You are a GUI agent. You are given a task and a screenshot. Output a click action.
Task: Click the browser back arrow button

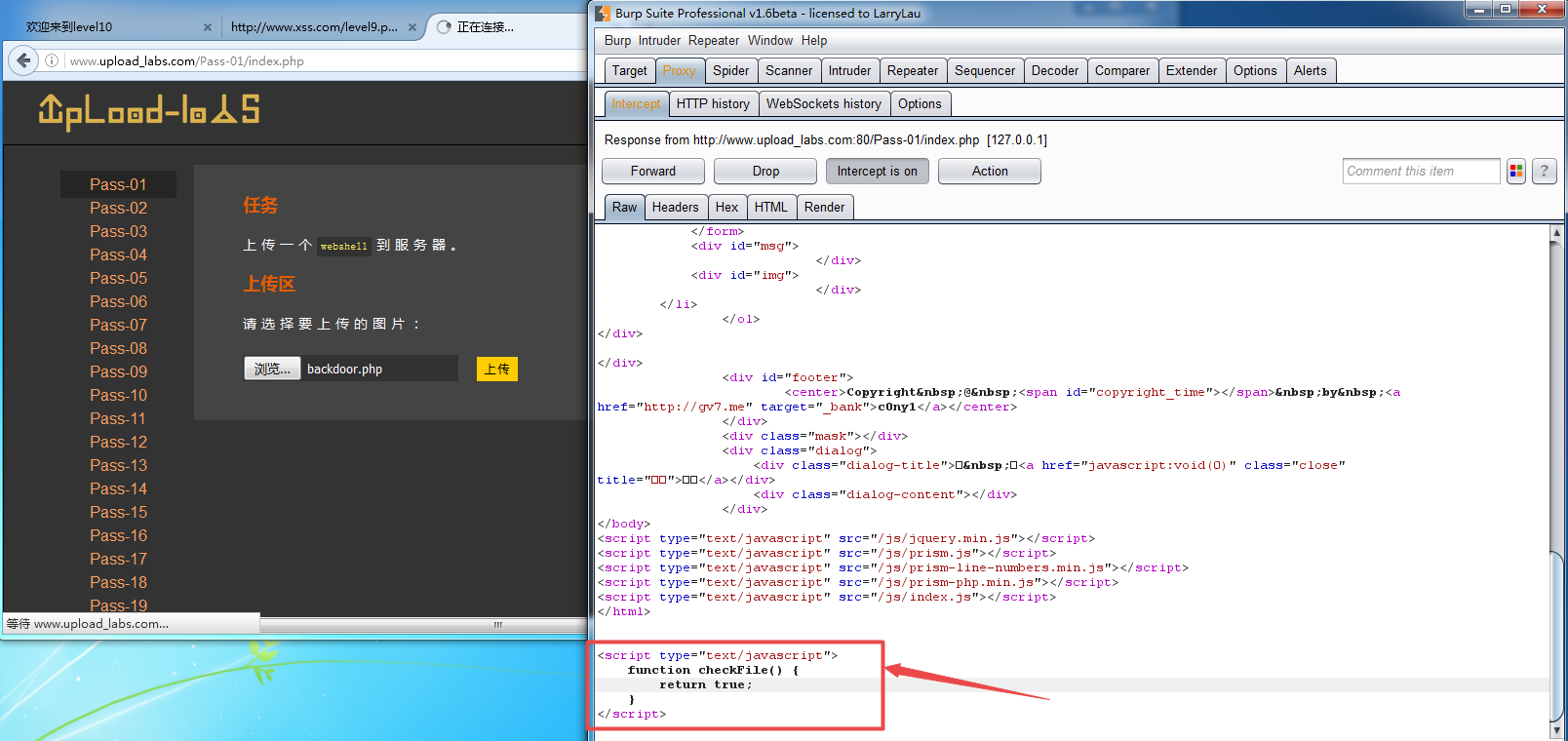pos(23,60)
